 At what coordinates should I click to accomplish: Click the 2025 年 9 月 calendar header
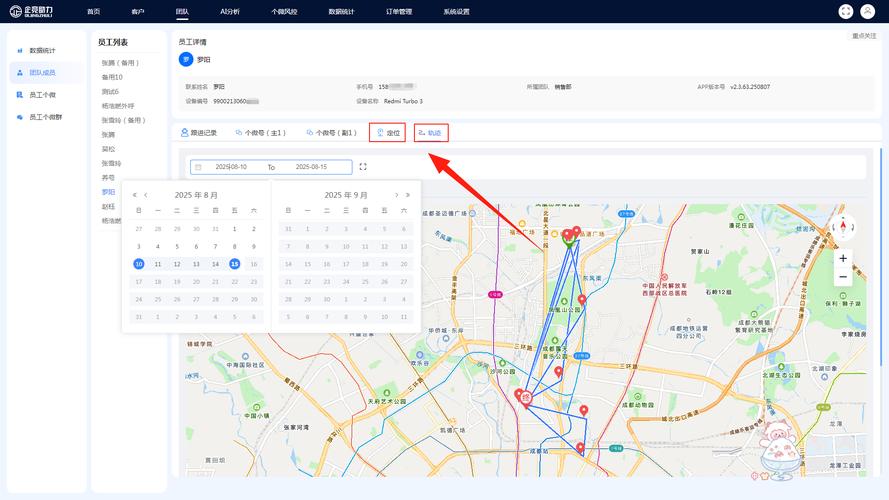coord(346,195)
